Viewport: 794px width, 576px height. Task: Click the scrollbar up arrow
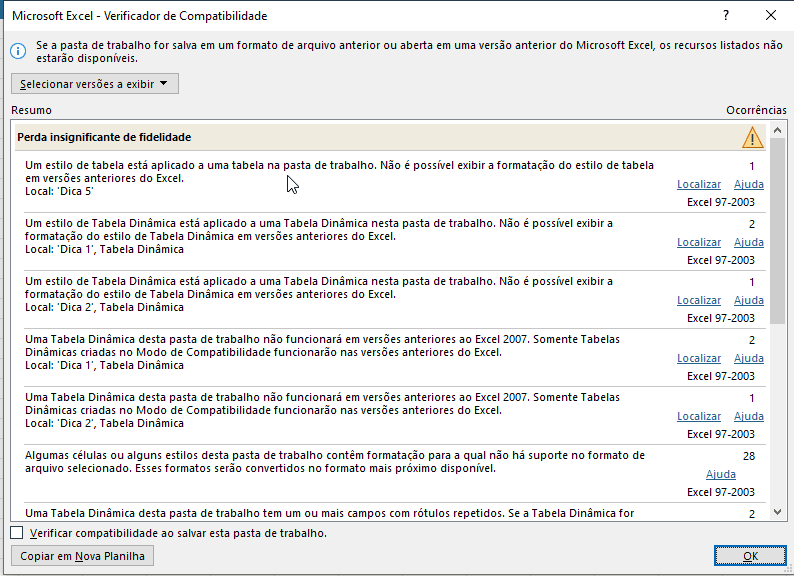point(777,130)
